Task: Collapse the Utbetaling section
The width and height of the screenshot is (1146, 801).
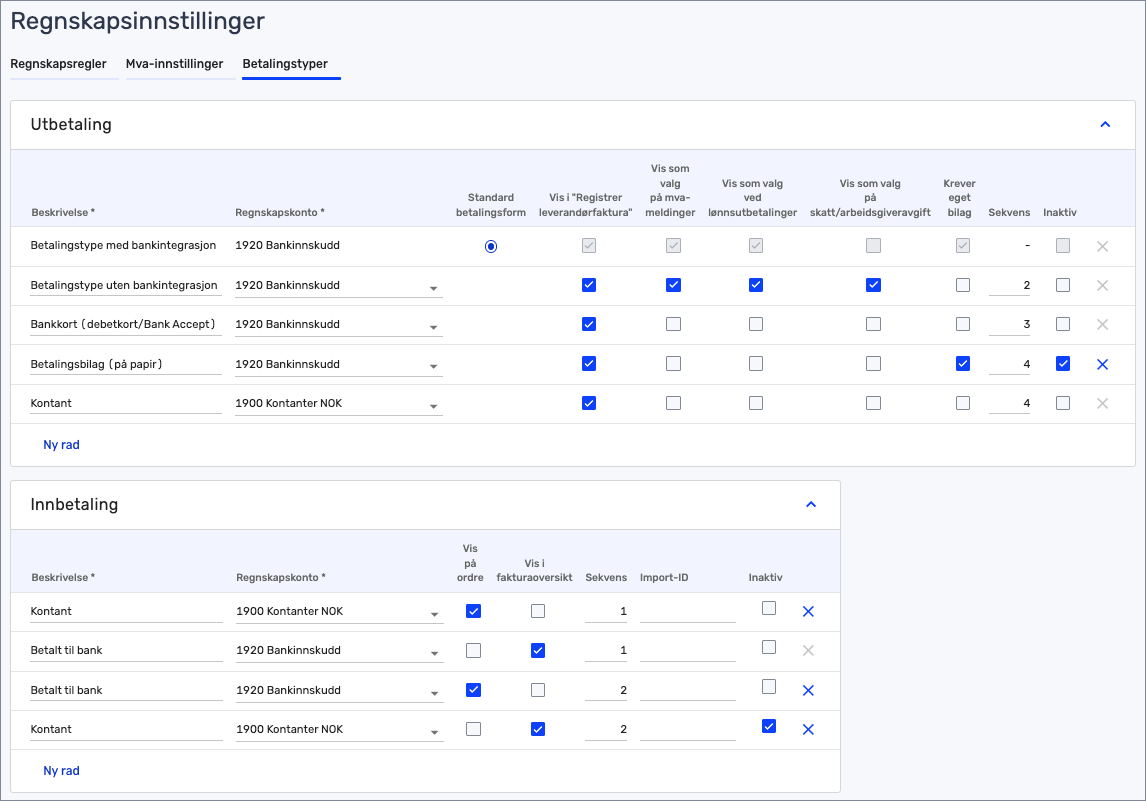Action: click(x=1105, y=124)
